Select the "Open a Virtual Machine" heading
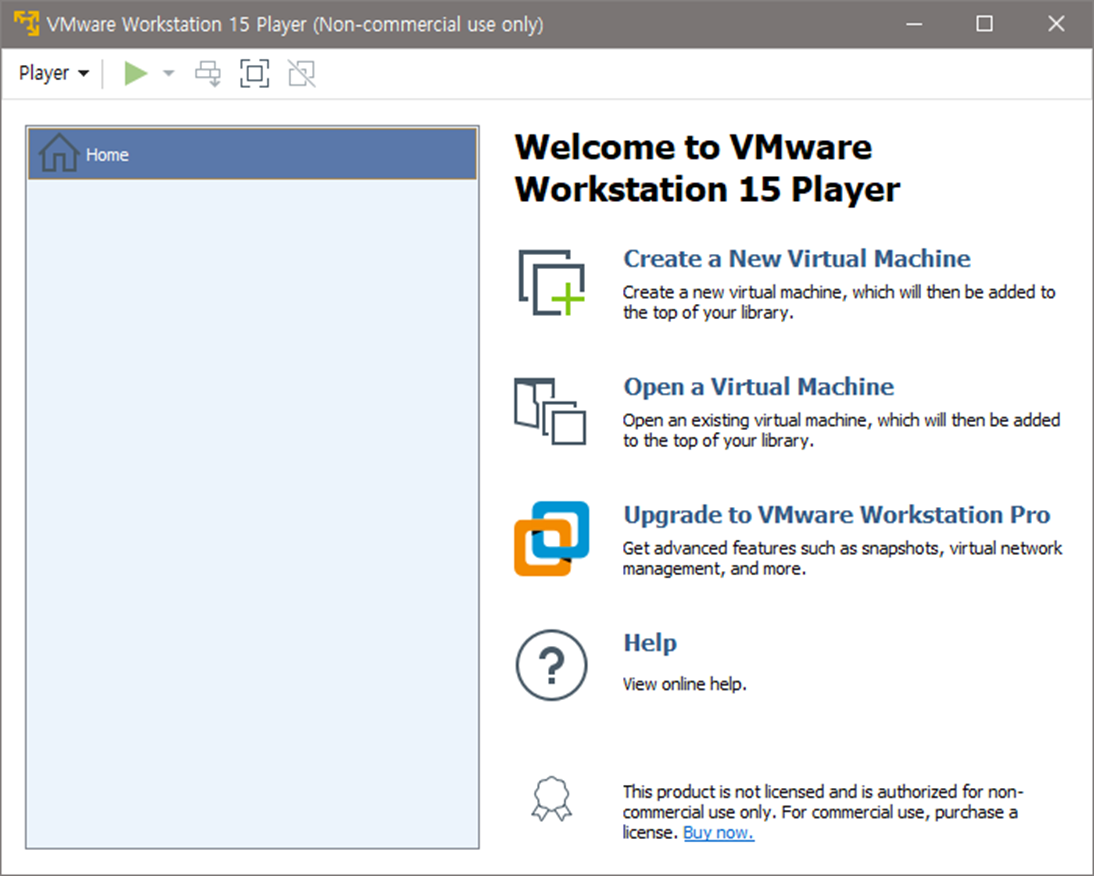Screen dimensions: 1094x876 pyautogui.click(x=758, y=387)
